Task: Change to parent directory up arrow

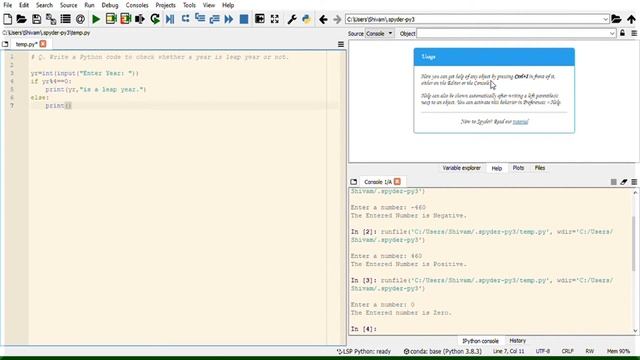Action: coord(631,19)
